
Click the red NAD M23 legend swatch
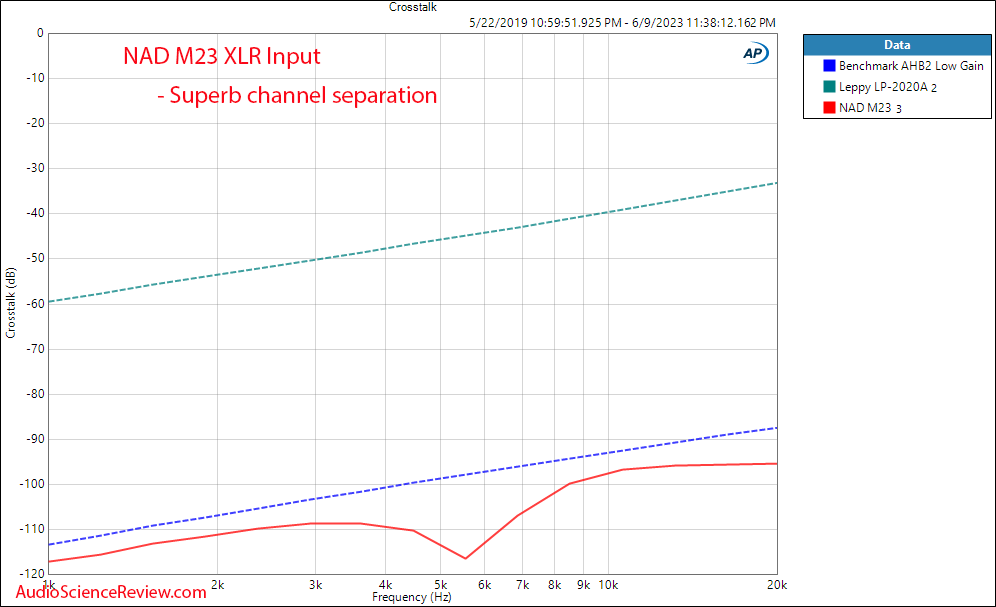coord(829,107)
